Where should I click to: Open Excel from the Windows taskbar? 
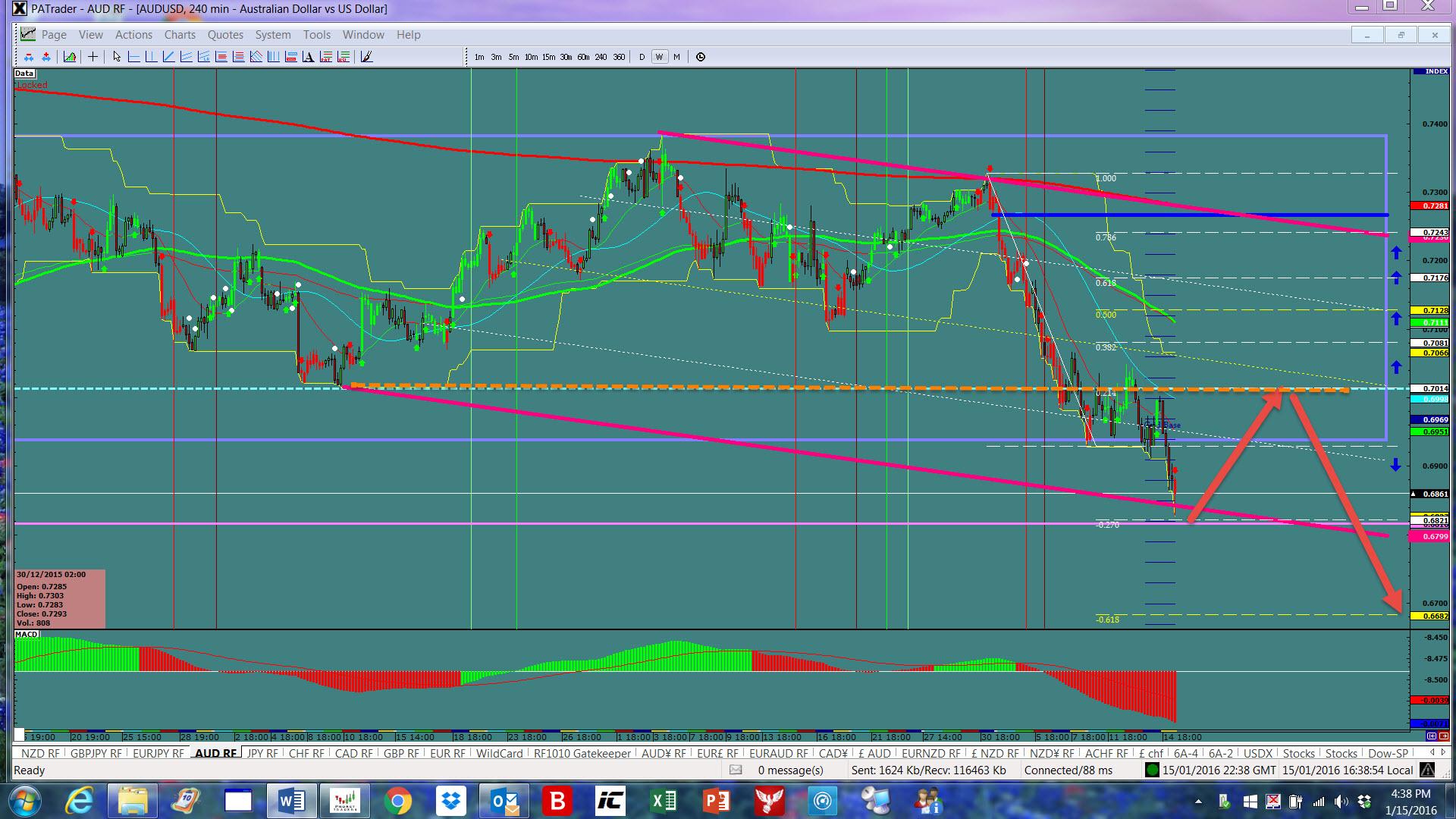tap(664, 801)
